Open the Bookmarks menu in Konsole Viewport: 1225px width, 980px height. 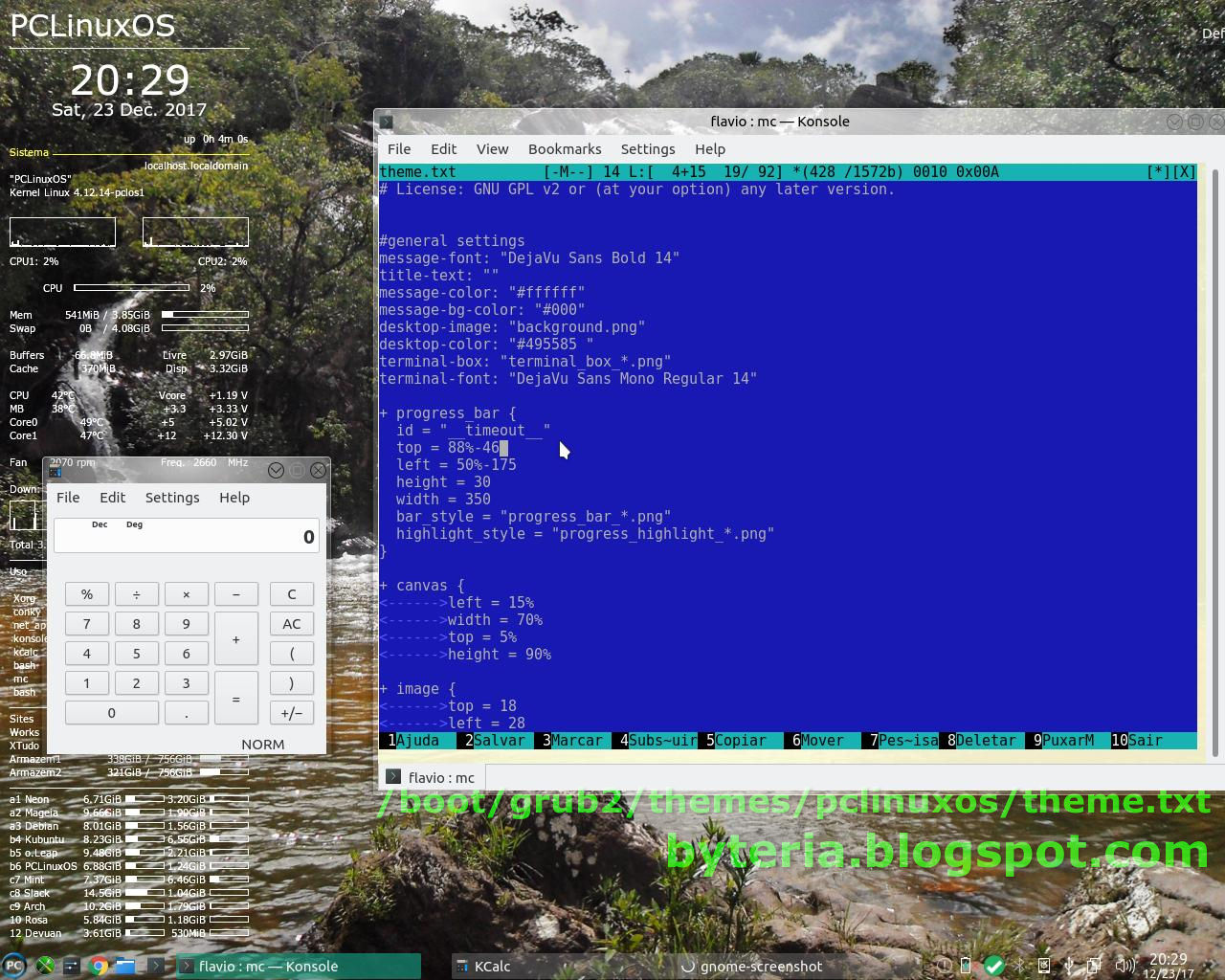(565, 149)
